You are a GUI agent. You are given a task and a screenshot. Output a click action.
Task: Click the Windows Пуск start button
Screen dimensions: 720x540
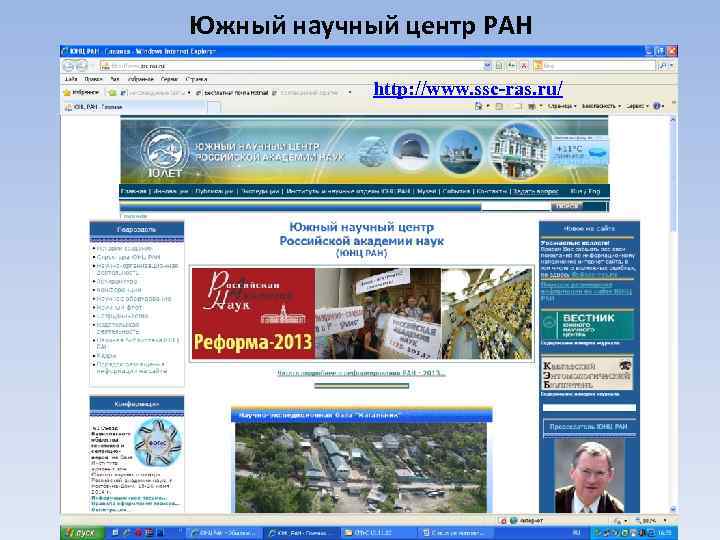pos(82,533)
